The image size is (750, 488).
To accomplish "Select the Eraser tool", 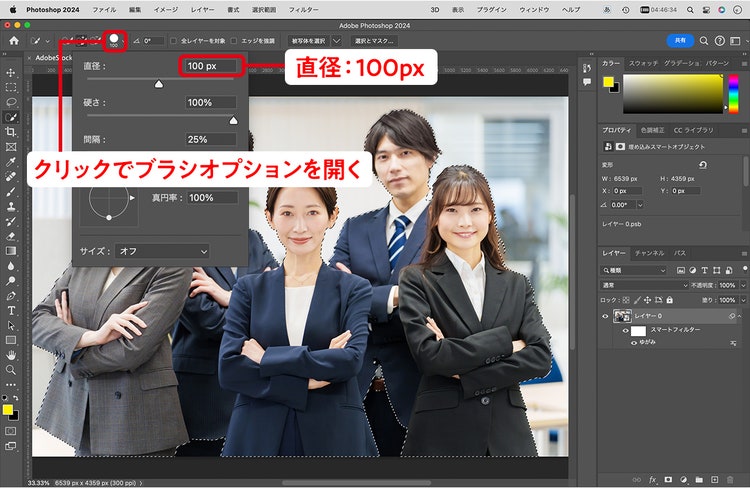I will pos(11,236).
